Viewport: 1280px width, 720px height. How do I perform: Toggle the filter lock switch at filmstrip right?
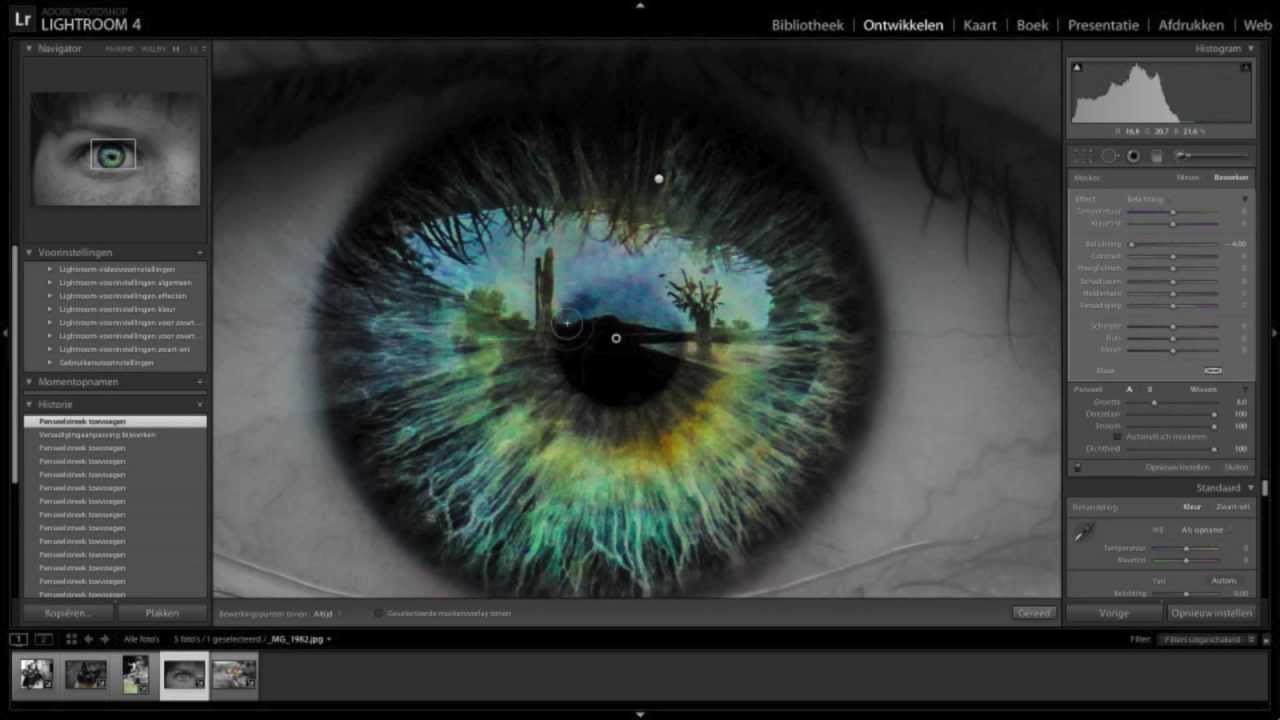tap(1266, 639)
